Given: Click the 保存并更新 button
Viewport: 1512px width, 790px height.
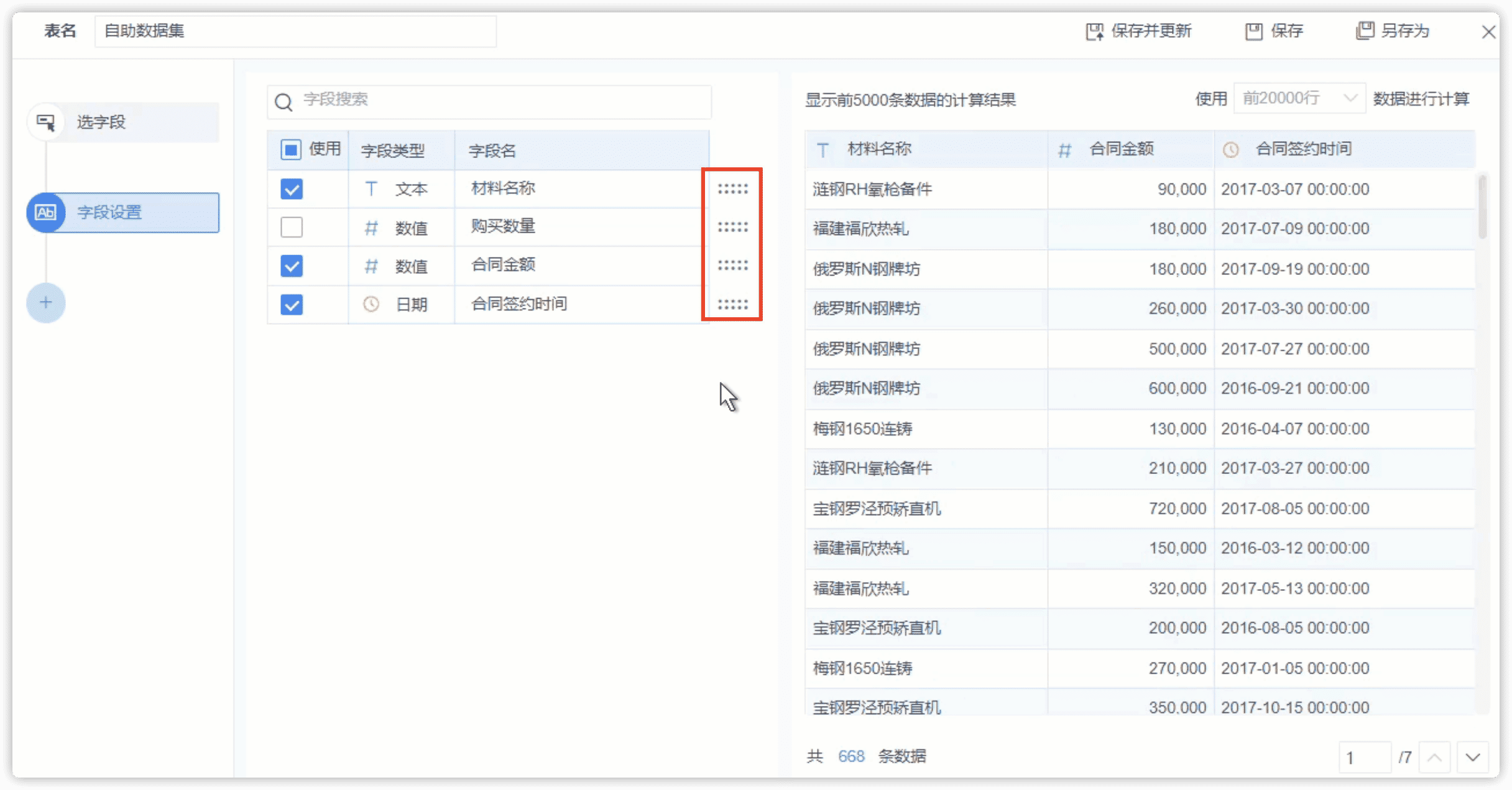Looking at the screenshot, I should [x=1139, y=31].
